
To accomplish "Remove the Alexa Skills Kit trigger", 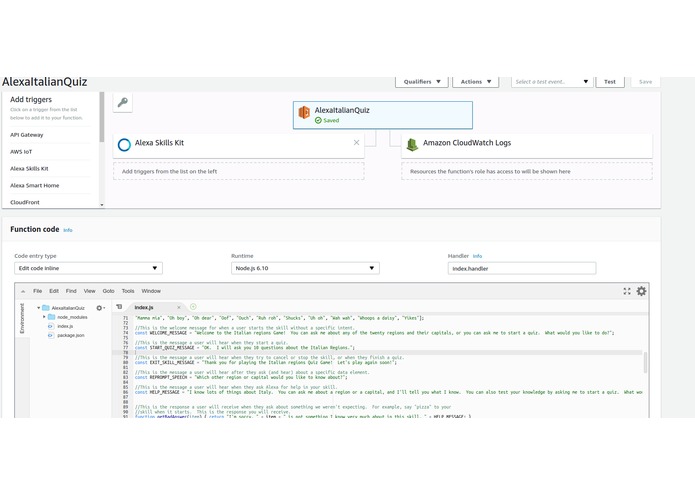I will 356,142.
